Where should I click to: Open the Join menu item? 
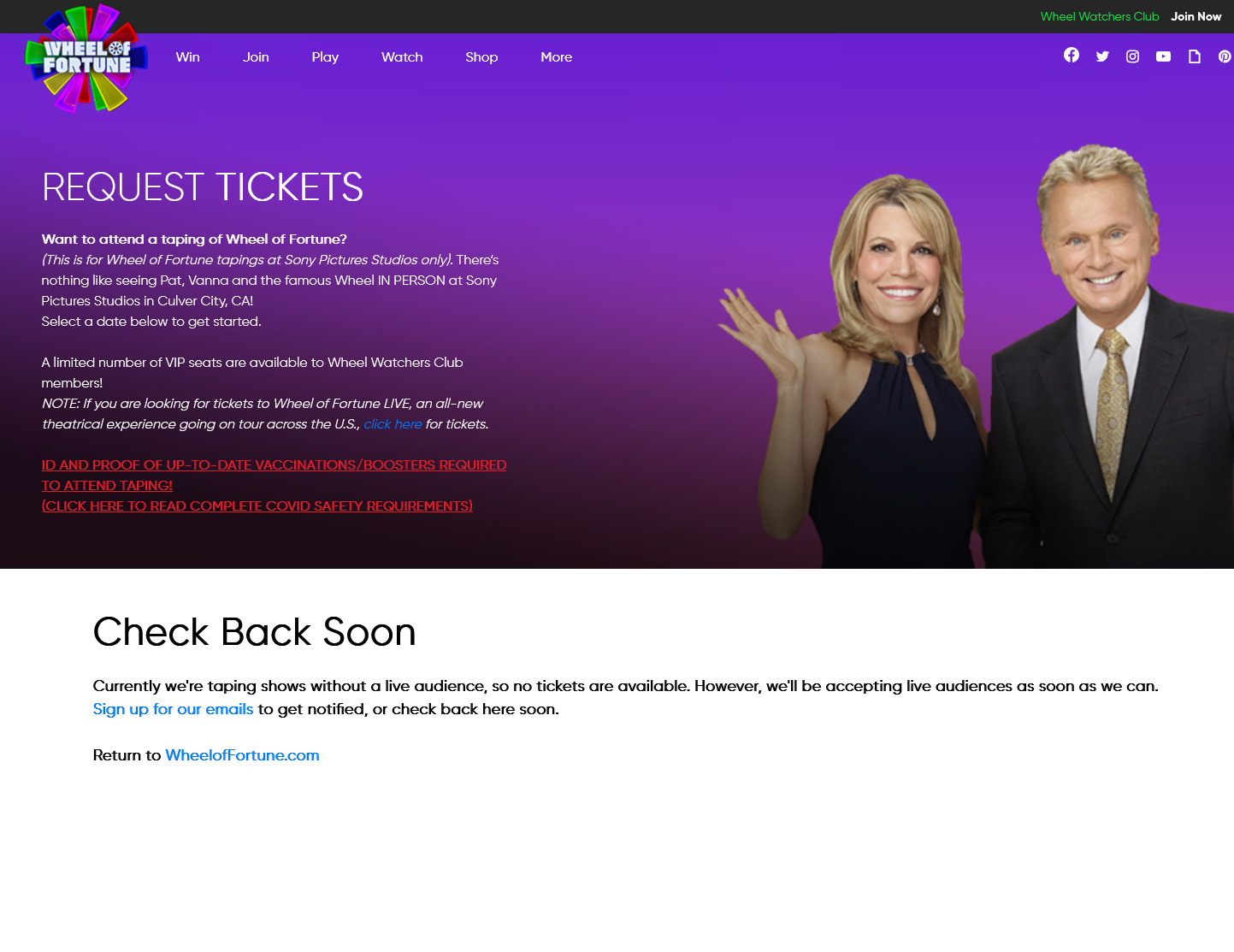(x=256, y=57)
